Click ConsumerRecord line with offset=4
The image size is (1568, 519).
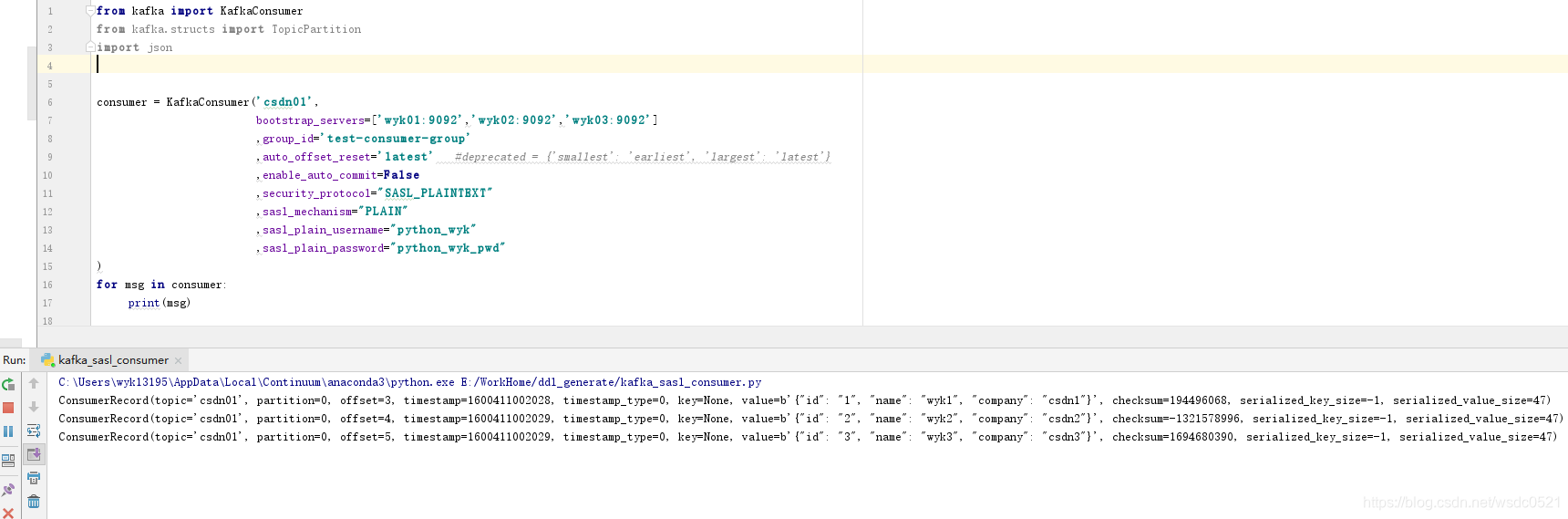[810, 419]
